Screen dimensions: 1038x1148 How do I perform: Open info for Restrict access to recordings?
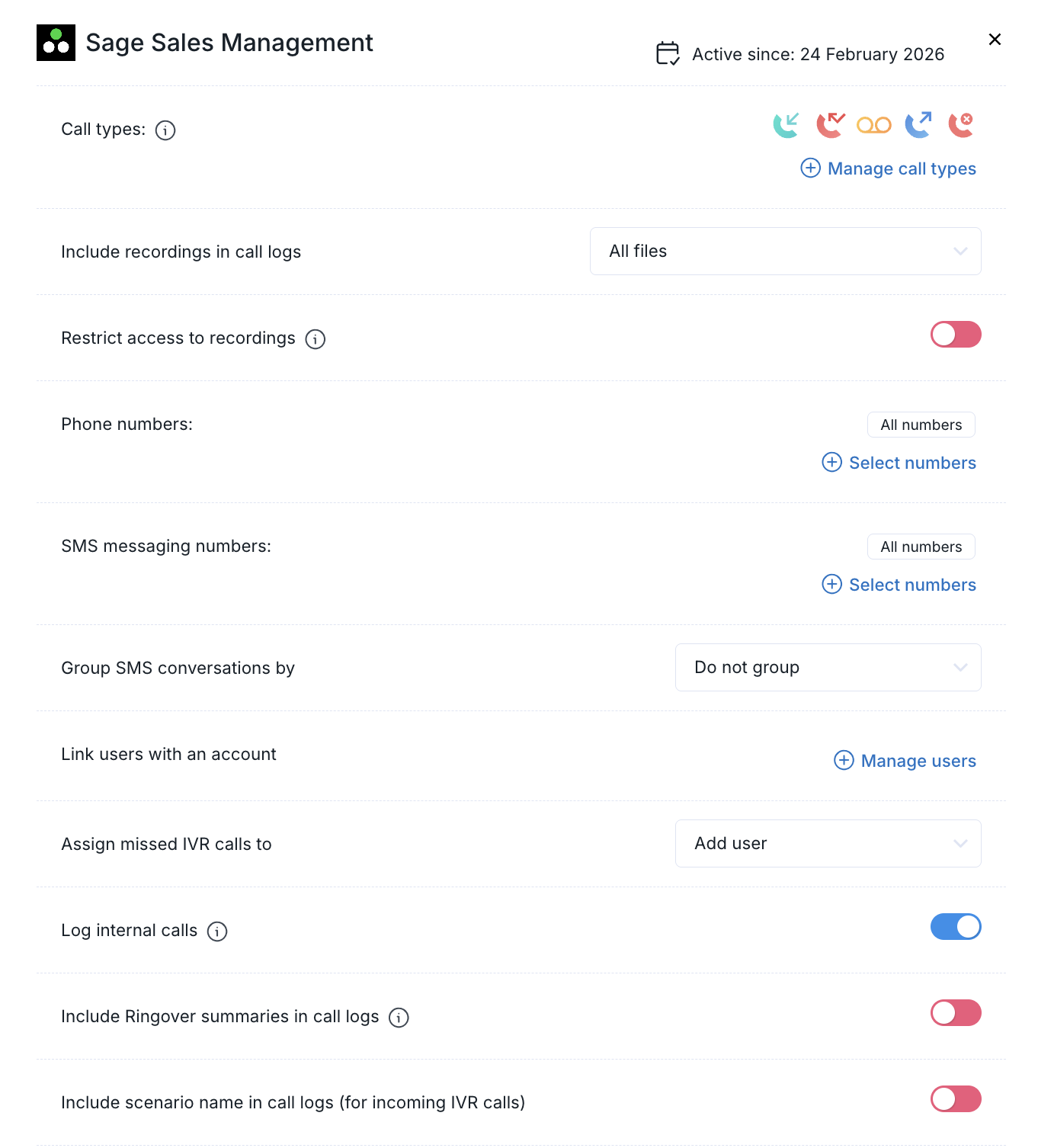[315, 339]
